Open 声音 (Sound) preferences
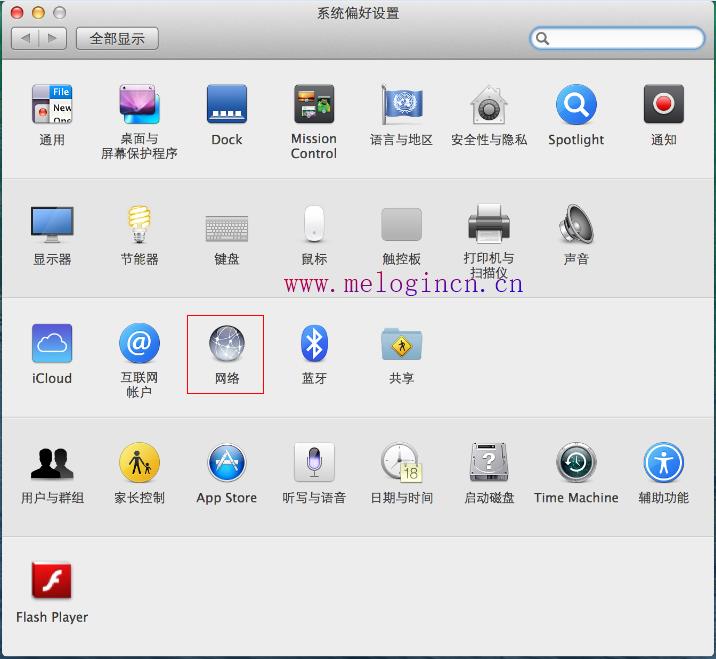716x659 pixels. click(576, 224)
